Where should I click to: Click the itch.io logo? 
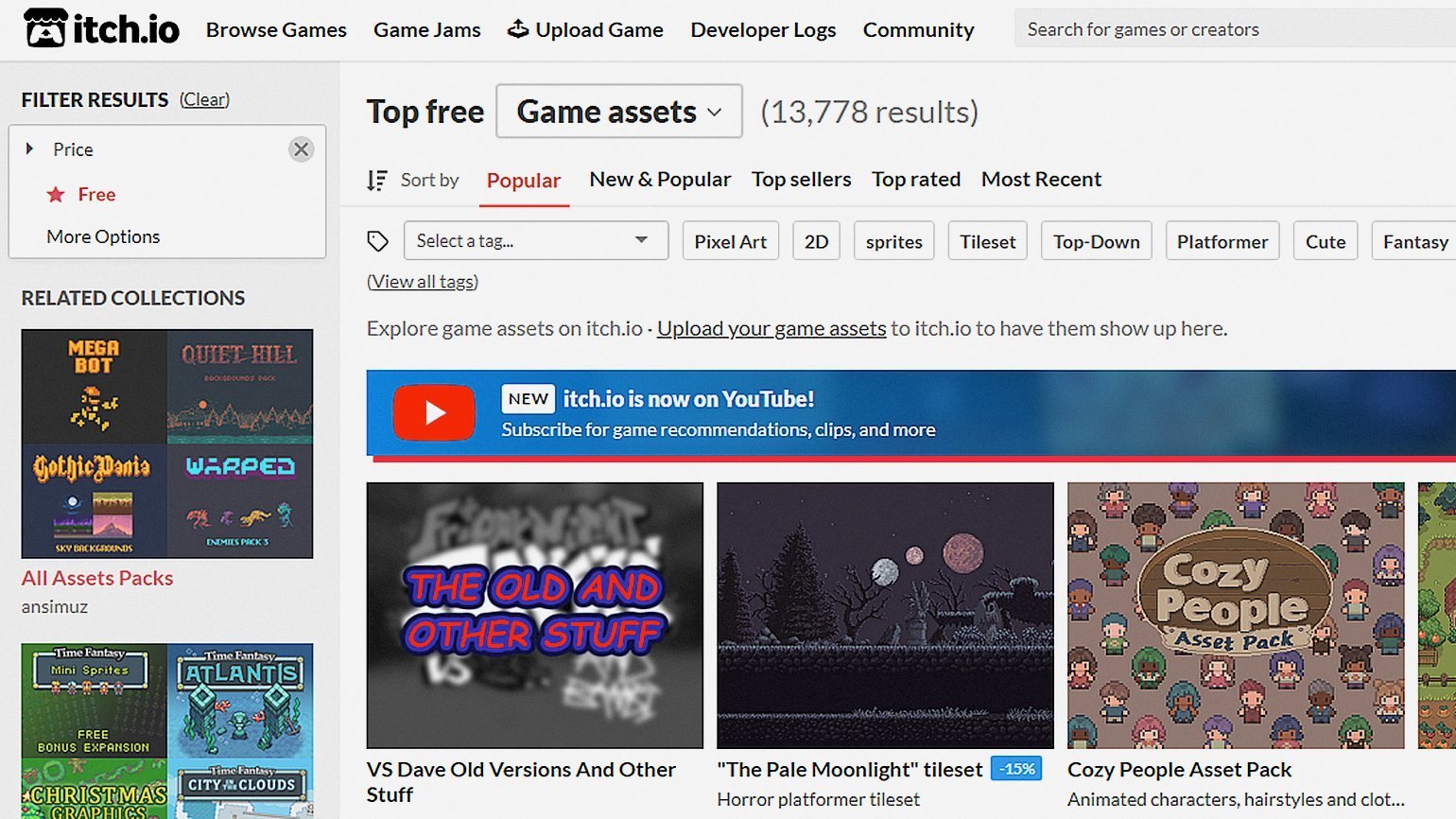pyautogui.click(x=101, y=28)
